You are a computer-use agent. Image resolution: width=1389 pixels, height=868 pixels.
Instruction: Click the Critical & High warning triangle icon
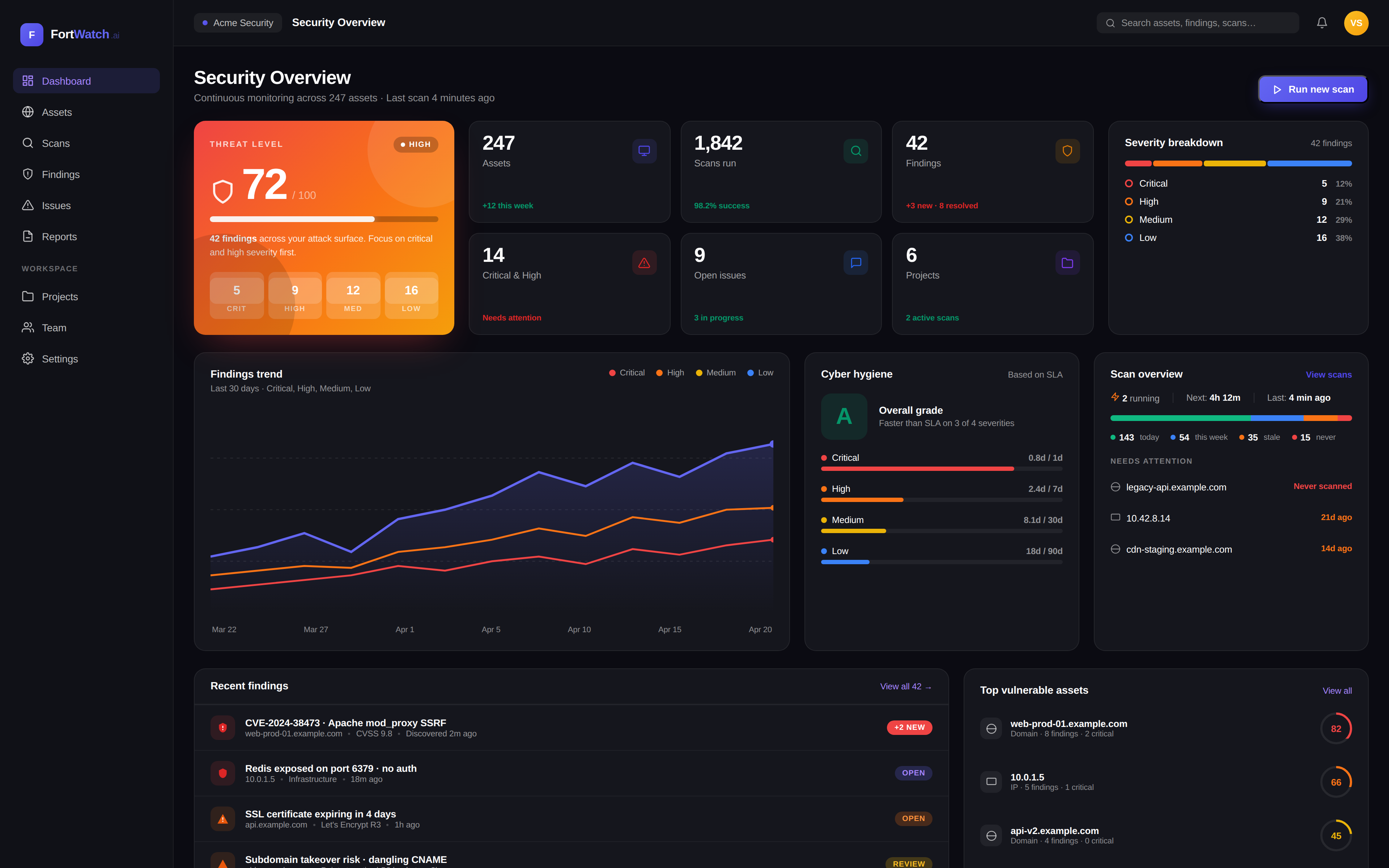[644, 263]
